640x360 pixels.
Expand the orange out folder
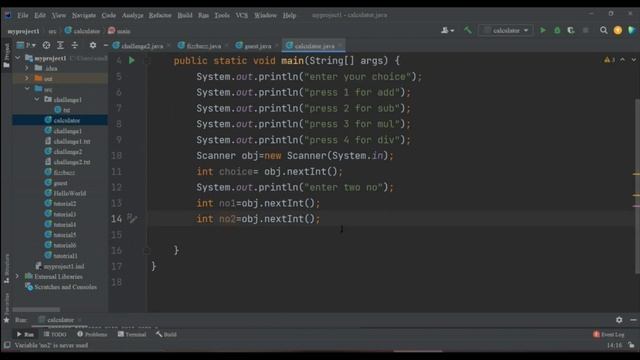[x=27, y=78]
